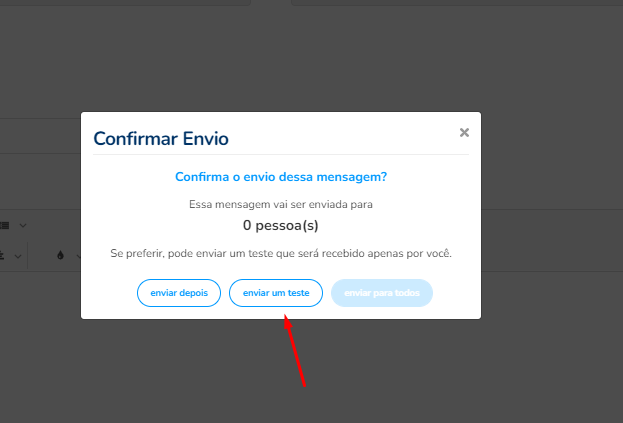Screen dimensions: 623x423
Task: Click the divider line under the dialog title
Action: click(281, 155)
